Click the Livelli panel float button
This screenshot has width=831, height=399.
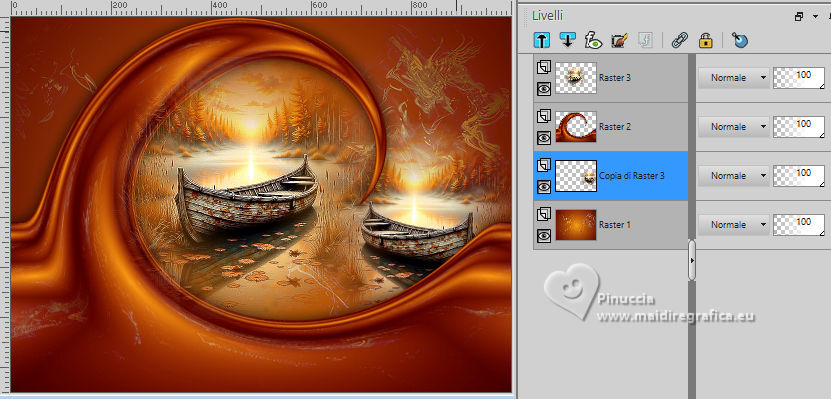pyautogui.click(x=799, y=16)
